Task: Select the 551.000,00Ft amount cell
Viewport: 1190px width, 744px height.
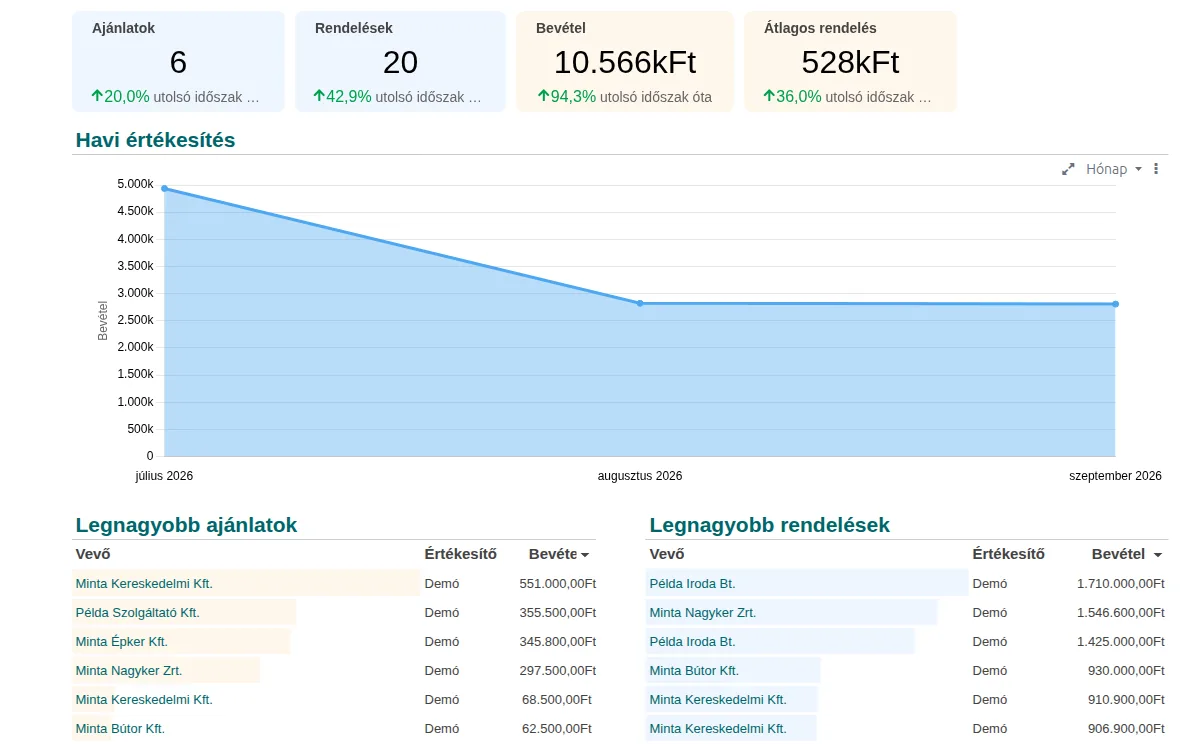Action: point(558,584)
